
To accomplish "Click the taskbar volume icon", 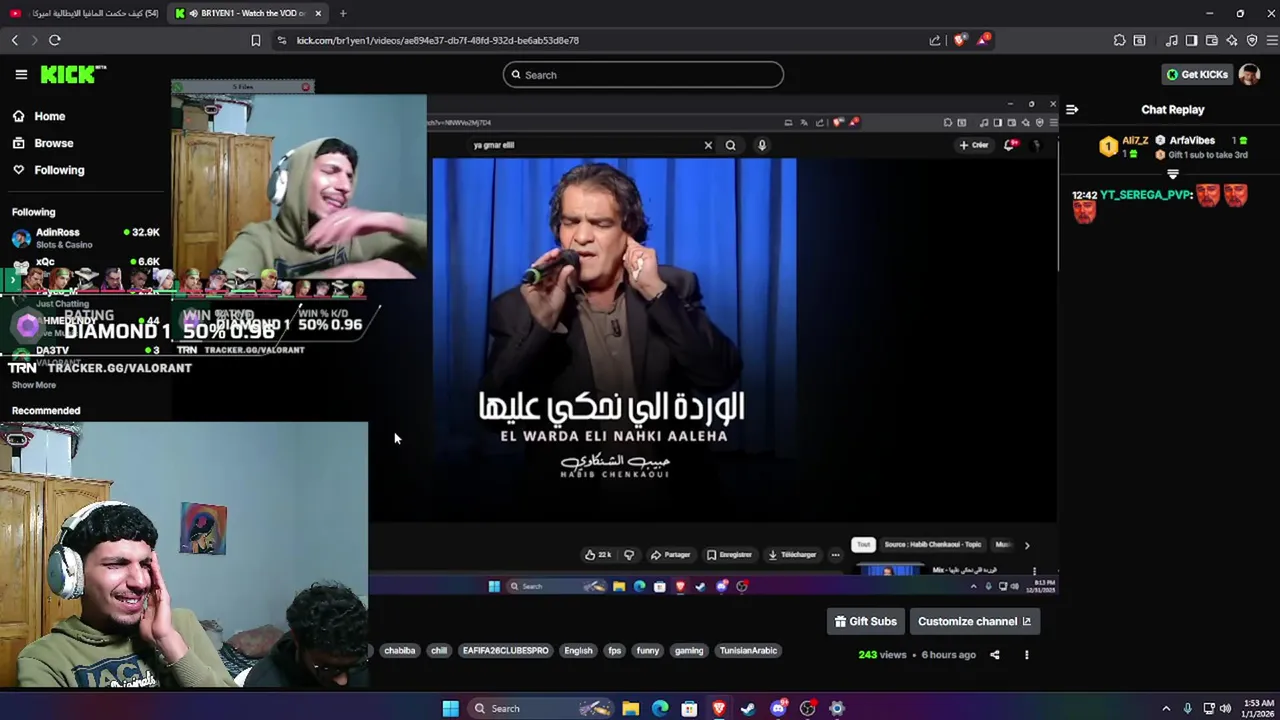I will (x=1225, y=708).
